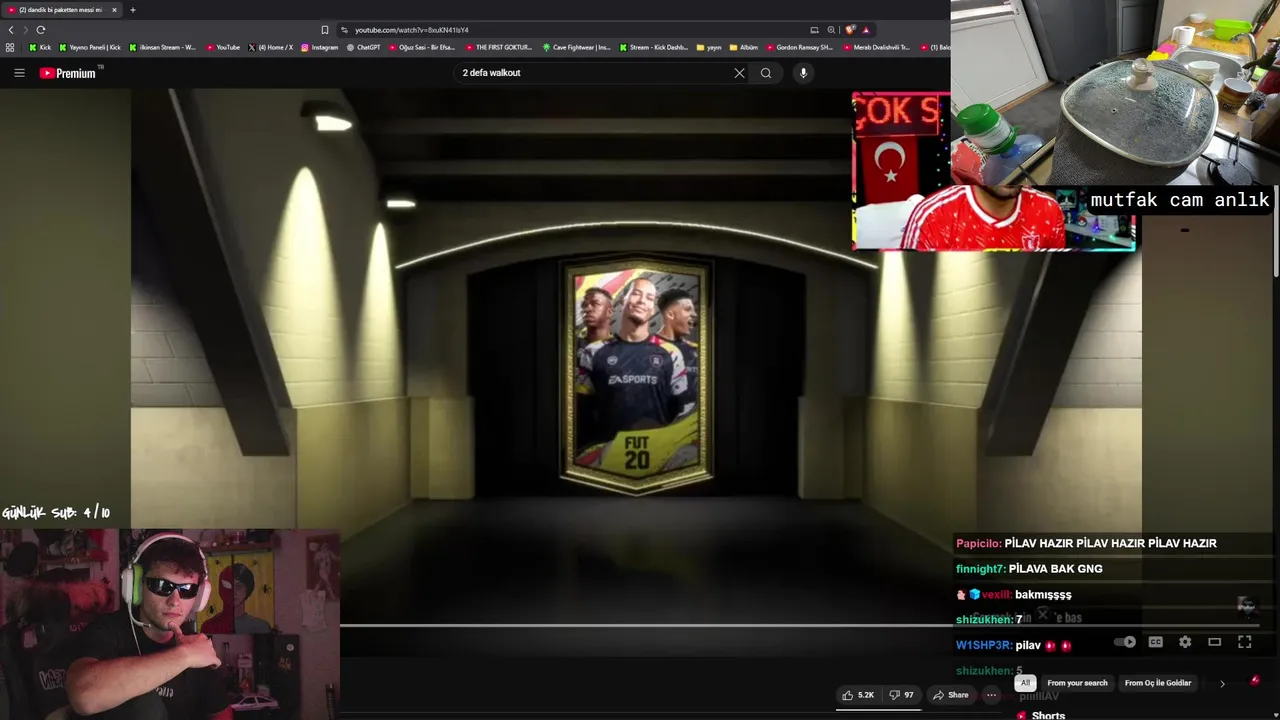Open player settings gear
1280x720 pixels.
pos(1185,642)
